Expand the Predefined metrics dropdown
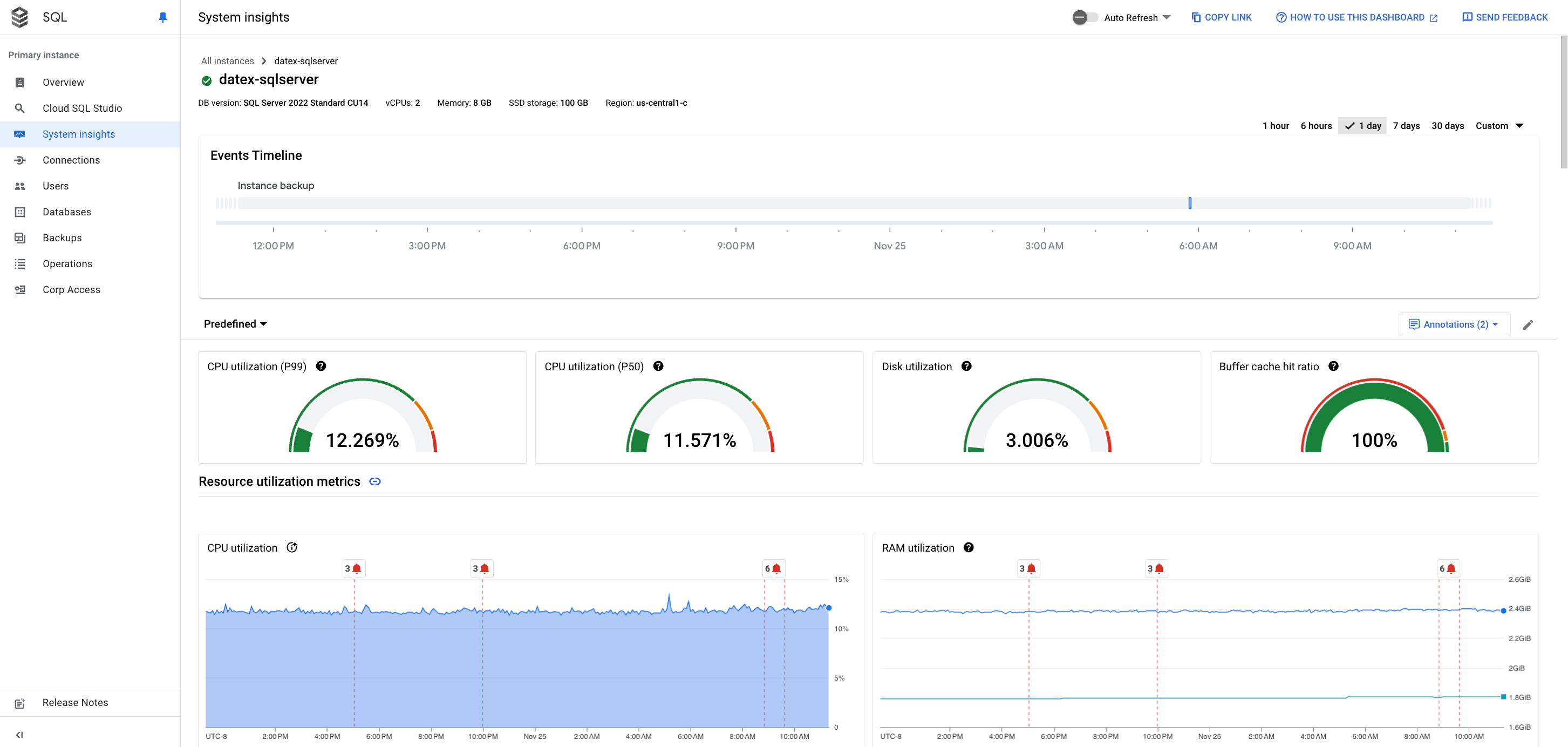 [x=234, y=323]
